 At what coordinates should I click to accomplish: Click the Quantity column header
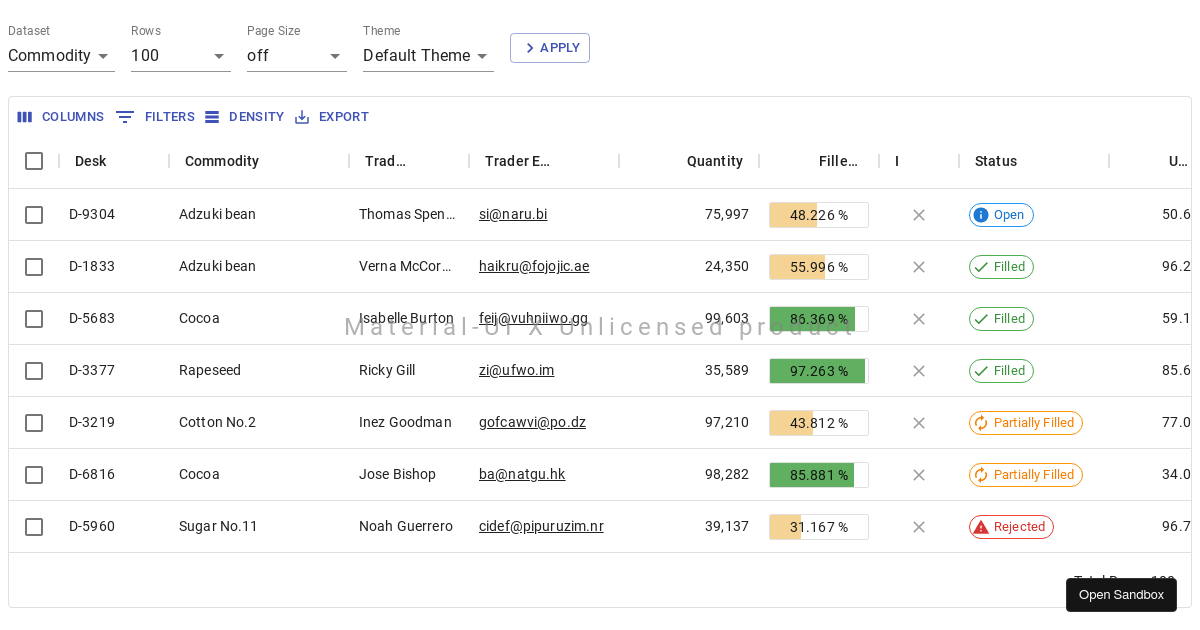[714, 161]
